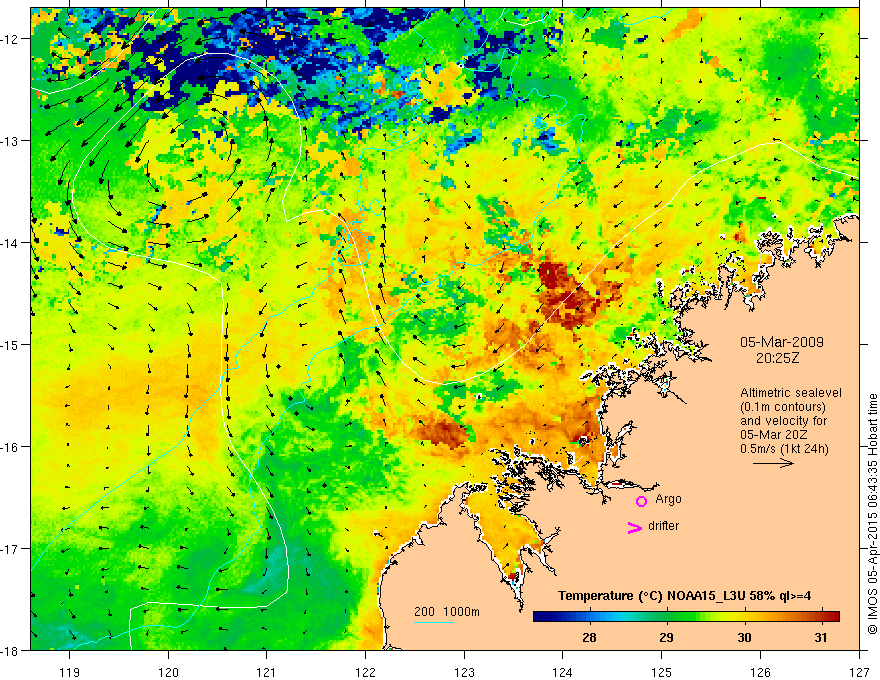Click the '-15' latitude axis label
The height and width of the screenshot is (680, 880).
pyautogui.click(x=11, y=344)
